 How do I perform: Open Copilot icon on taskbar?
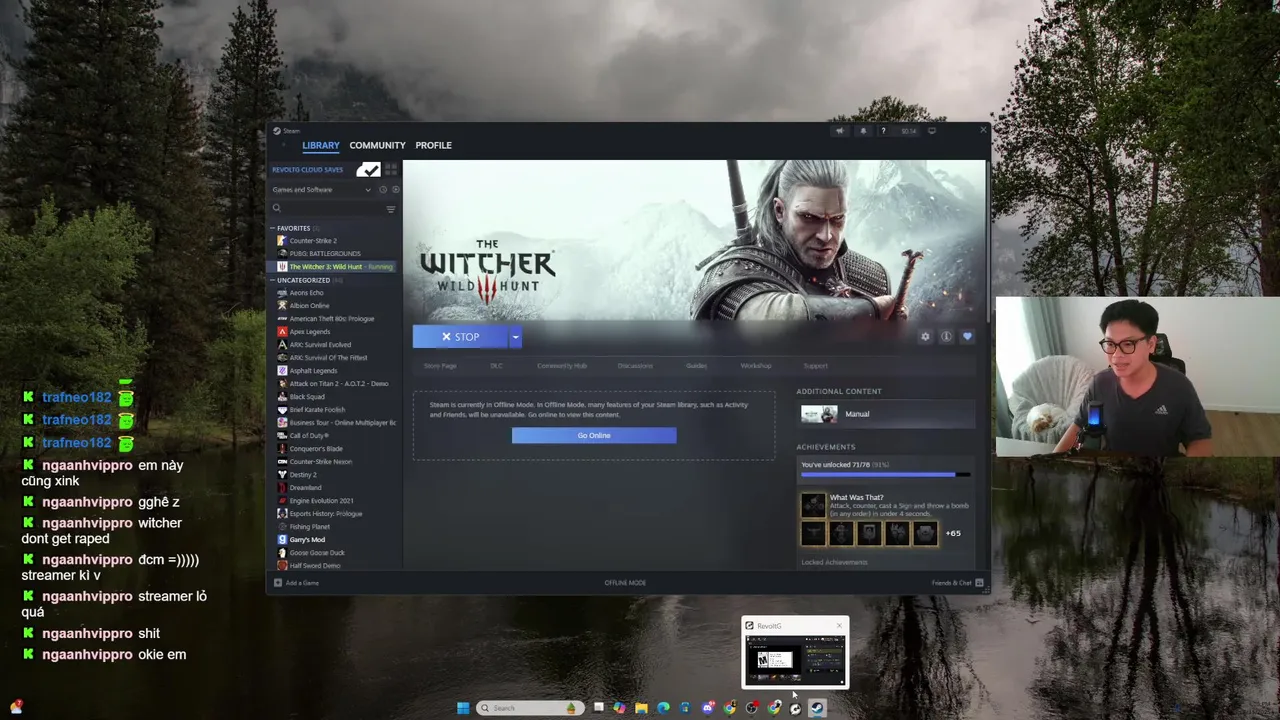(619, 708)
